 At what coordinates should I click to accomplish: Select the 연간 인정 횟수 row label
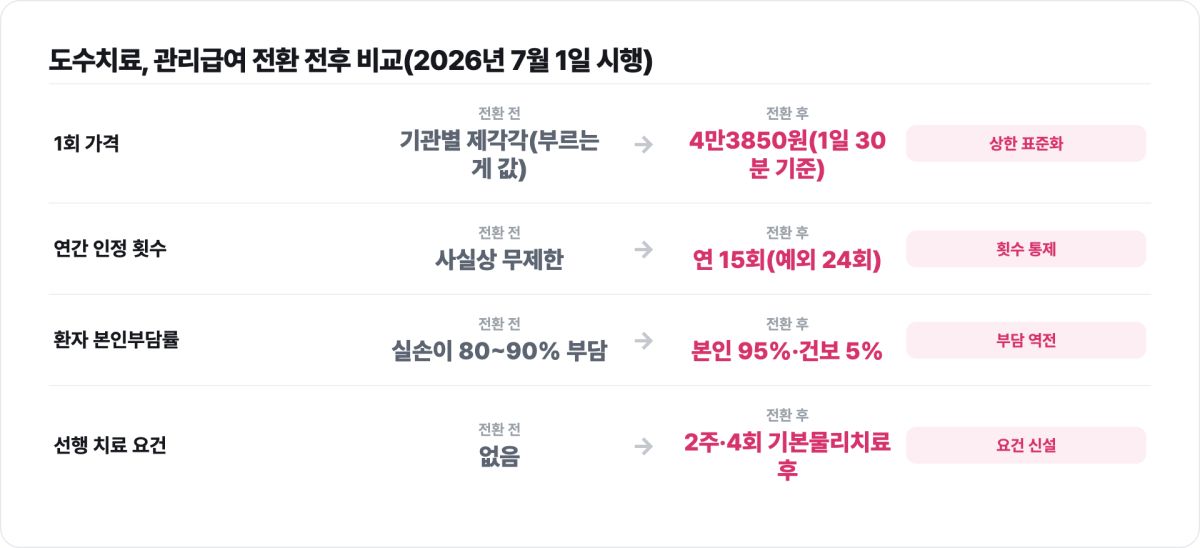[x=110, y=249]
